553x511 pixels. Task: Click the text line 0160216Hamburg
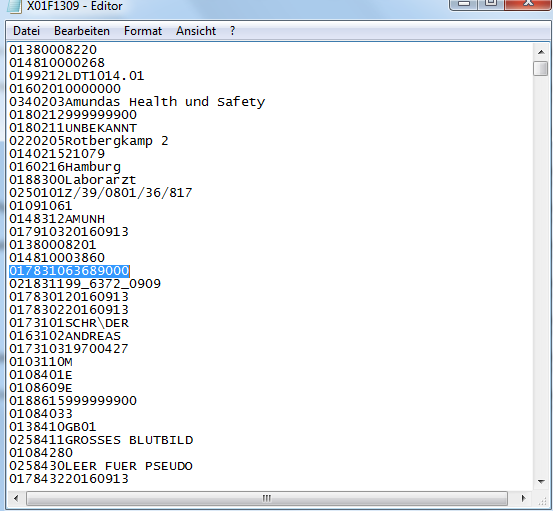(65, 167)
